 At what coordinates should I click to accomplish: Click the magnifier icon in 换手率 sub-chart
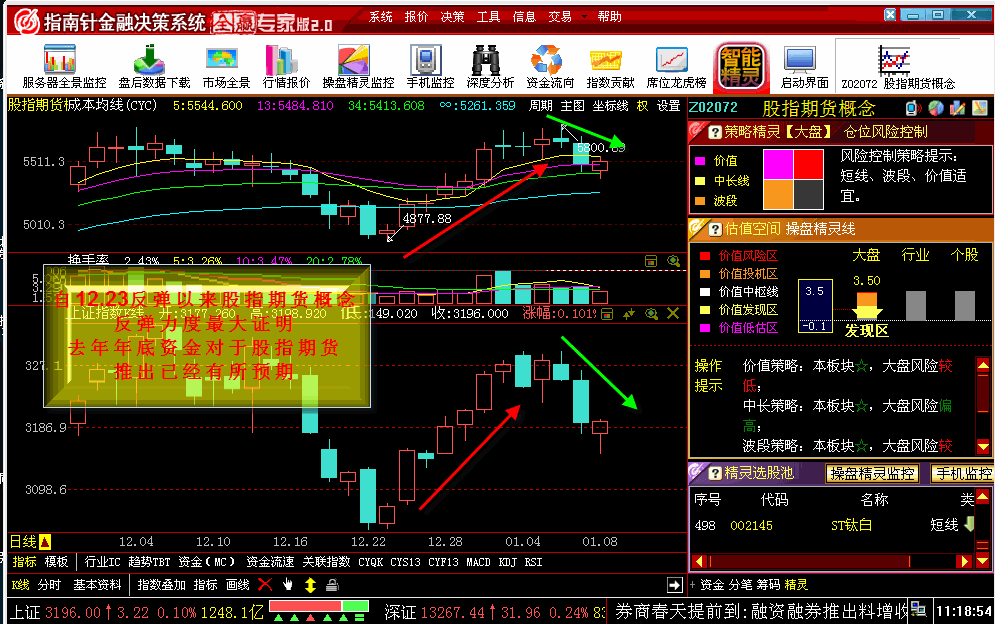673,261
